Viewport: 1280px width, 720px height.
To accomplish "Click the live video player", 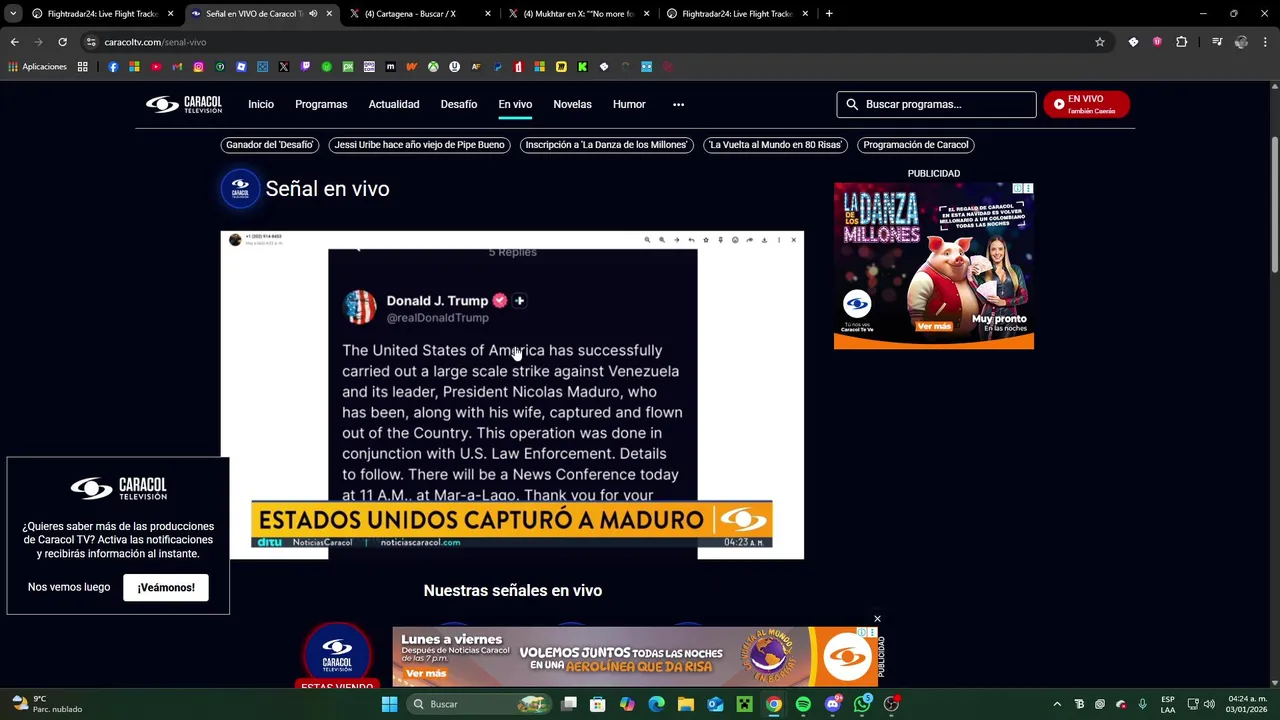I will pos(512,395).
